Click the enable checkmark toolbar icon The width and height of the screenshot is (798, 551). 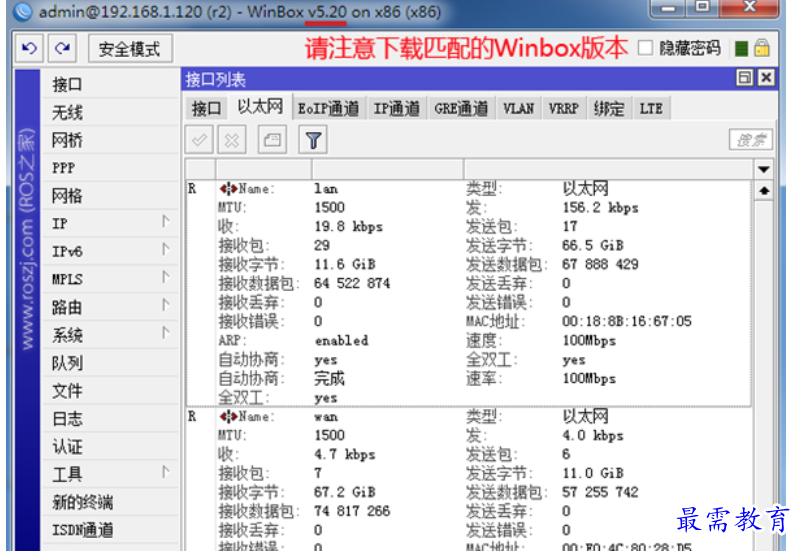(x=200, y=141)
